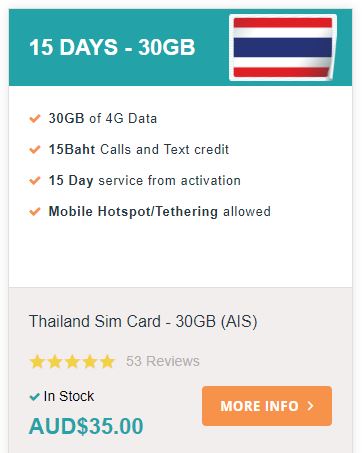Click the chevron arrow on MORE INFO
The image size is (362, 453).
point(311,406)
